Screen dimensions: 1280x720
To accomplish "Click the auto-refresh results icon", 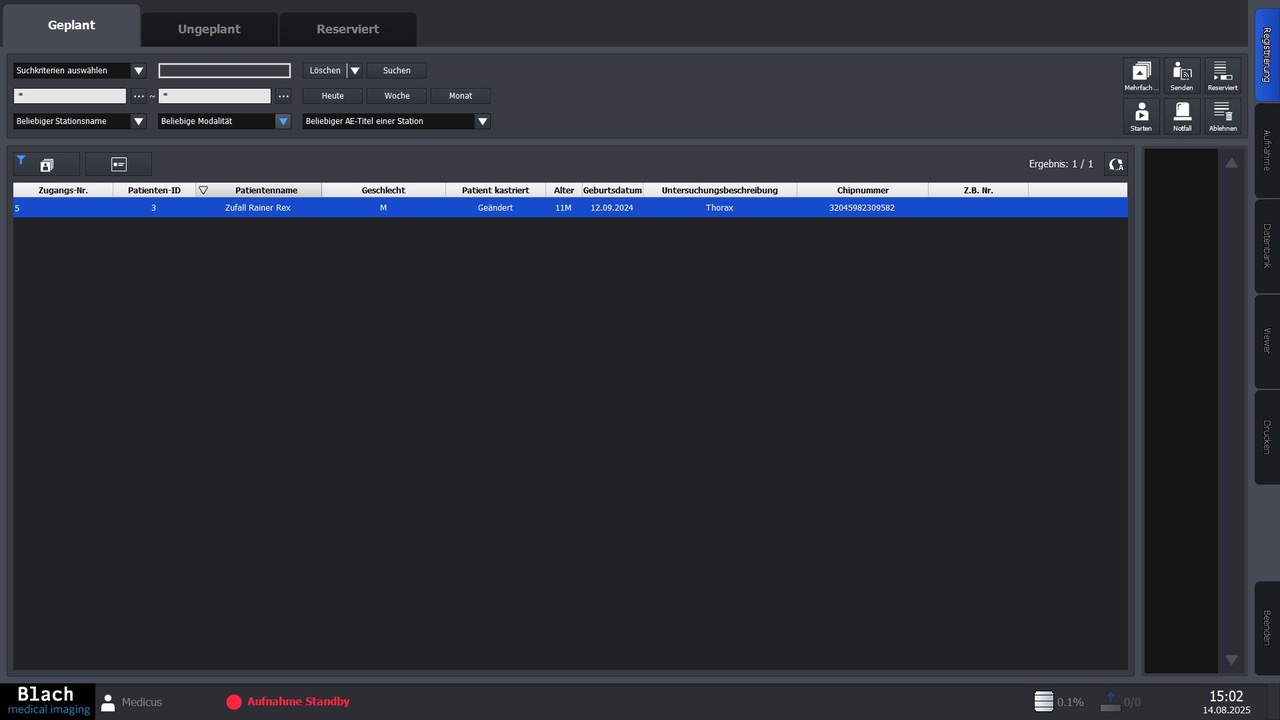I will pos(1116,164).
